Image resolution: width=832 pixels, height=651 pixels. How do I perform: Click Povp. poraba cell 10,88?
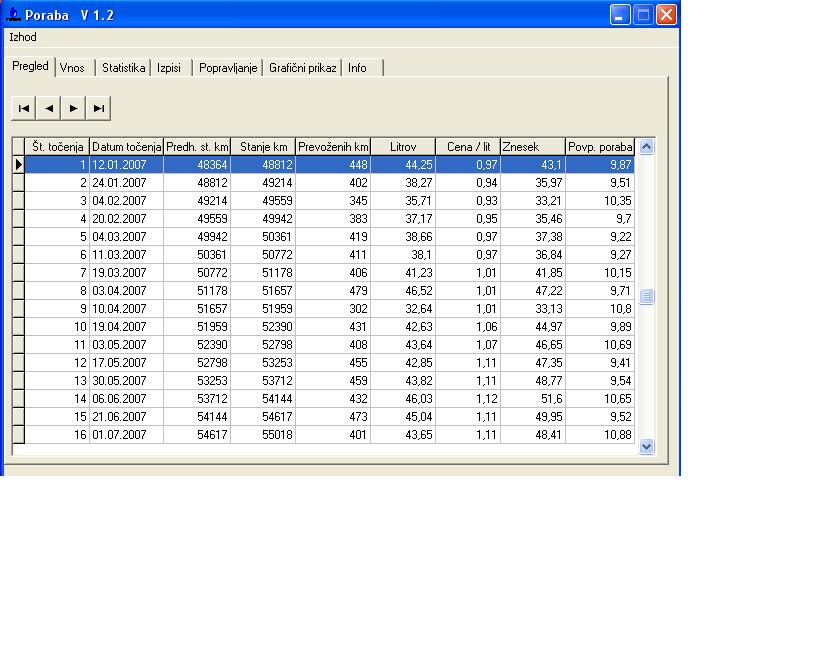[600, 435]
